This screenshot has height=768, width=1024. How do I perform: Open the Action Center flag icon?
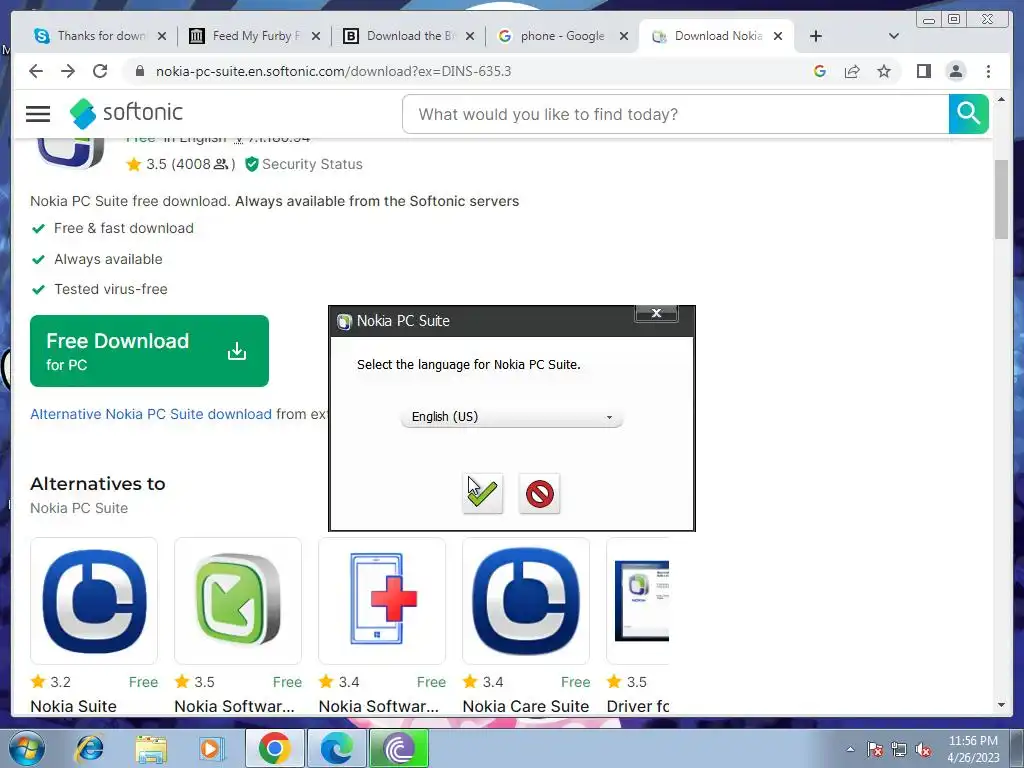(874, 750)
